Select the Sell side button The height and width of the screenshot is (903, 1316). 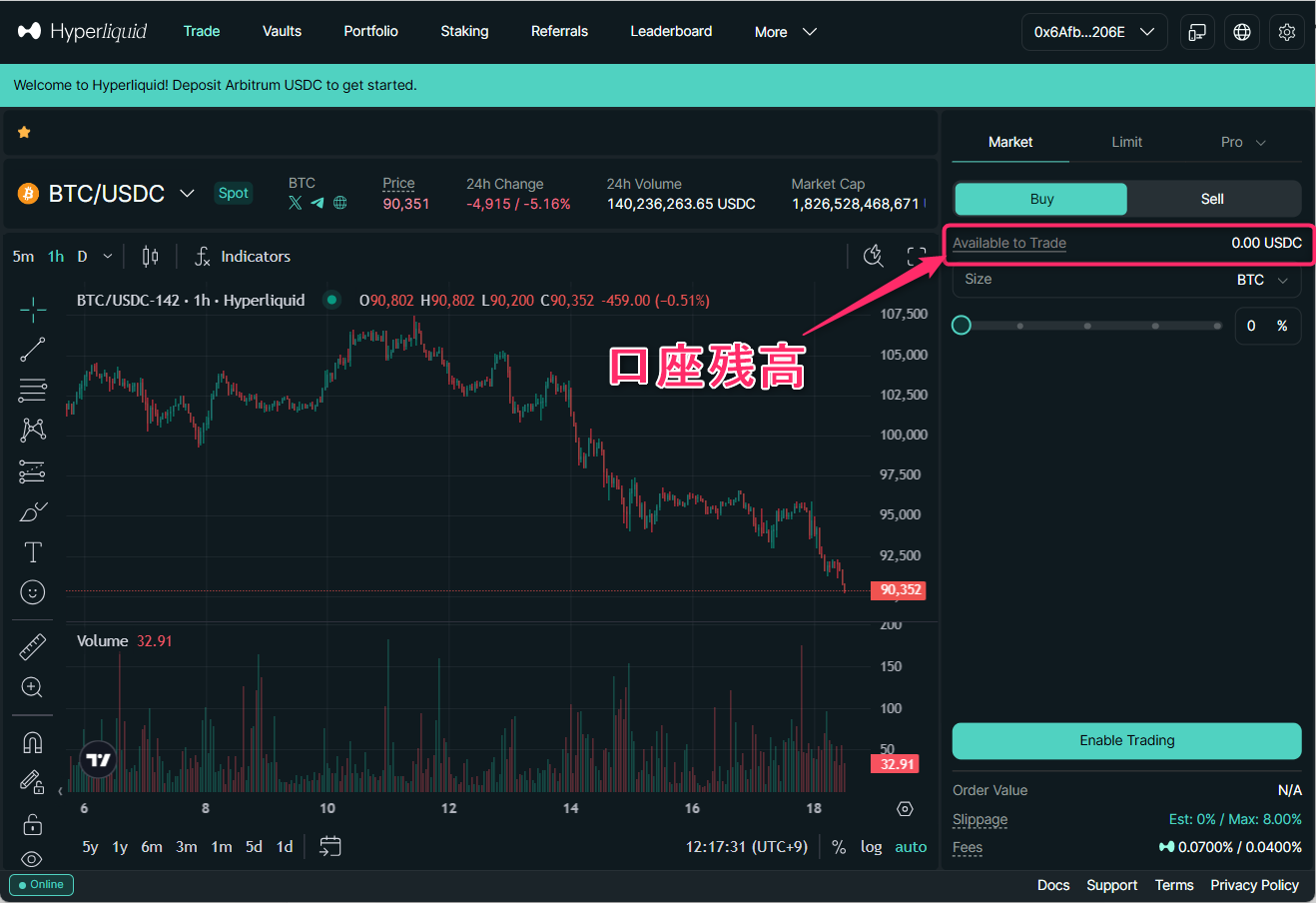point(1212,199)
